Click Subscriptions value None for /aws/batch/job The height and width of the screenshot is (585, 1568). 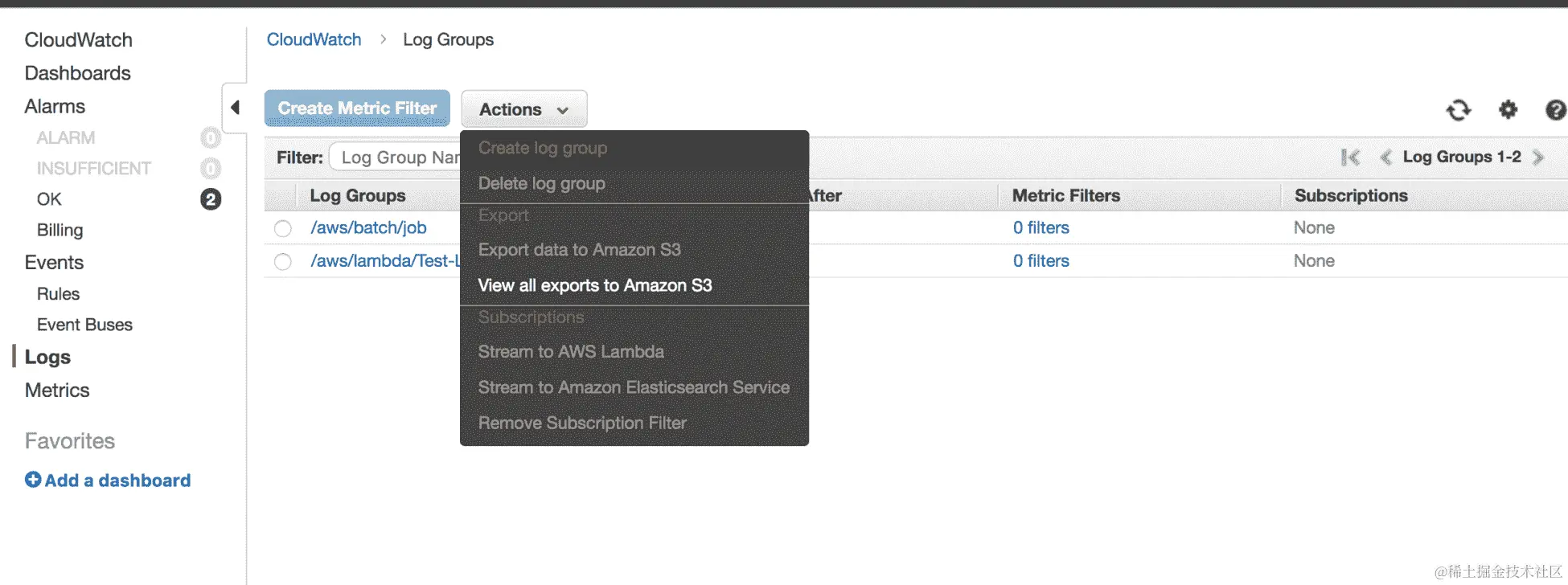coord(1314,227)
